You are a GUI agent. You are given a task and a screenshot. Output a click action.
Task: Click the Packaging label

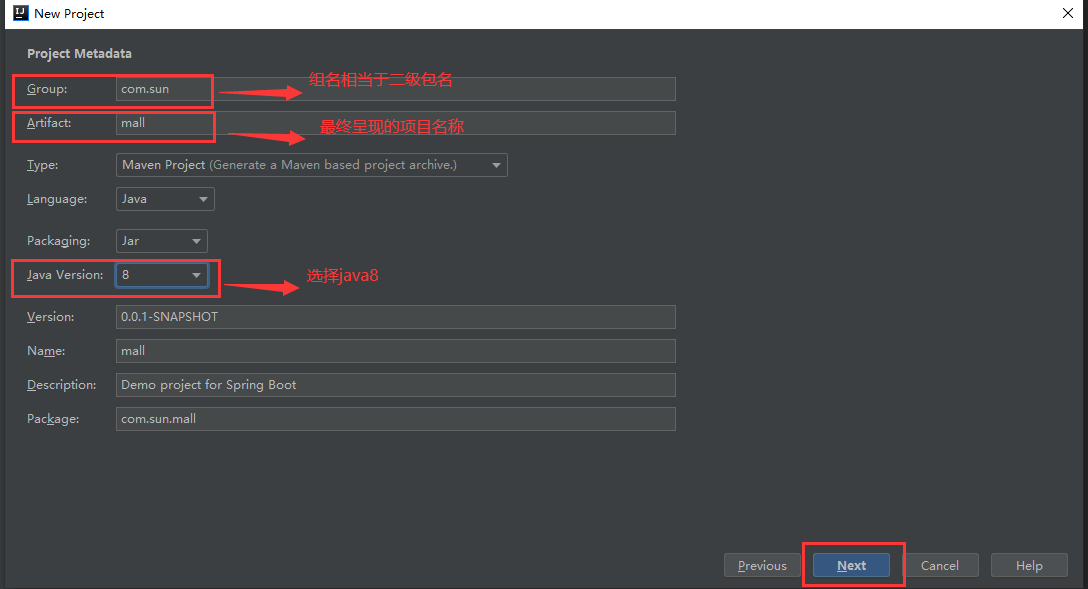59,241
